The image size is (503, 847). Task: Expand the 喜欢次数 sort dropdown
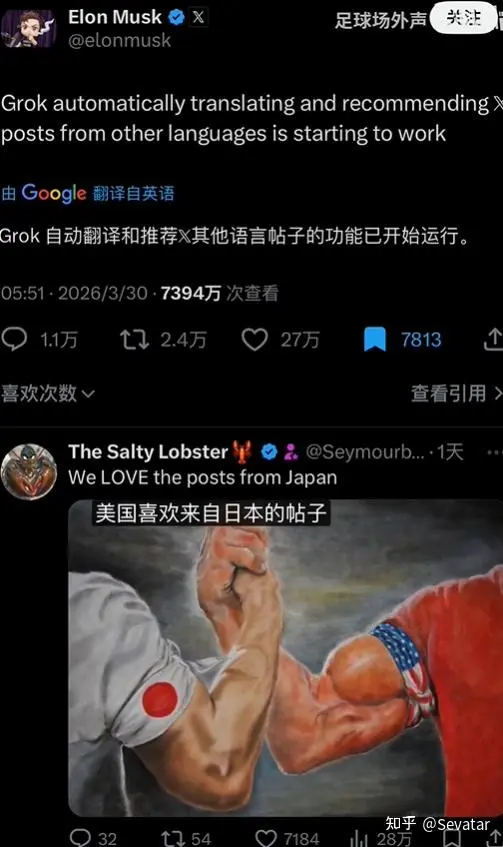48,393
